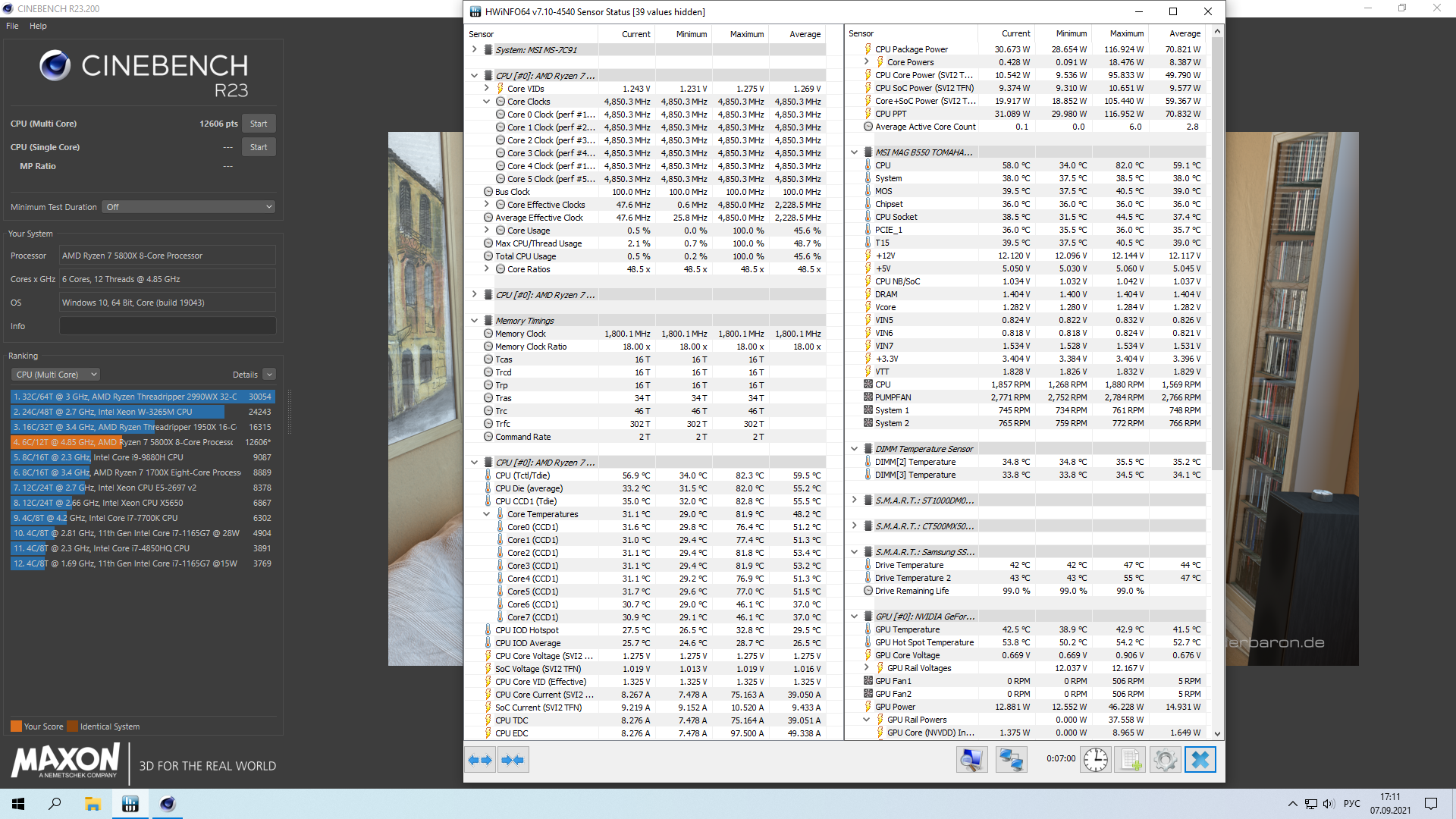Toggle the ranking Details arrow button
The width and height of the screenshot is (1456, 819).
269,375
